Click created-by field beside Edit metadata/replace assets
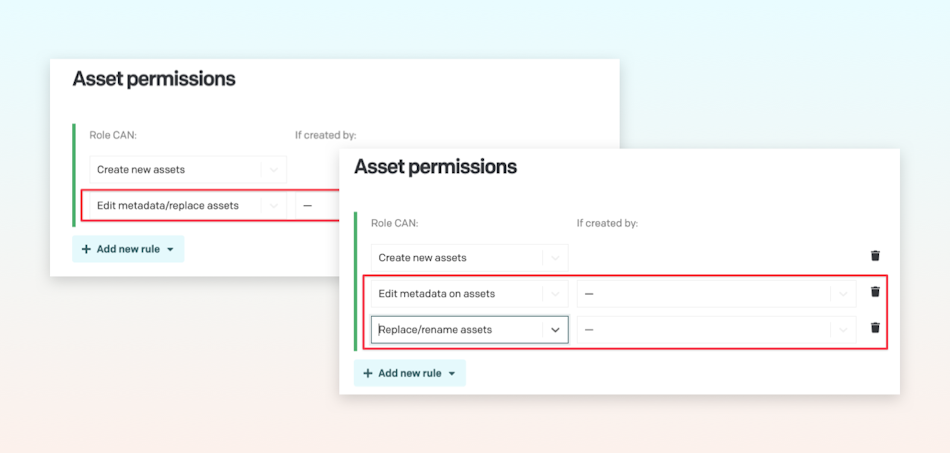This screenshot has width=950, height=453. pyautogui.click(x=317, y=206)
